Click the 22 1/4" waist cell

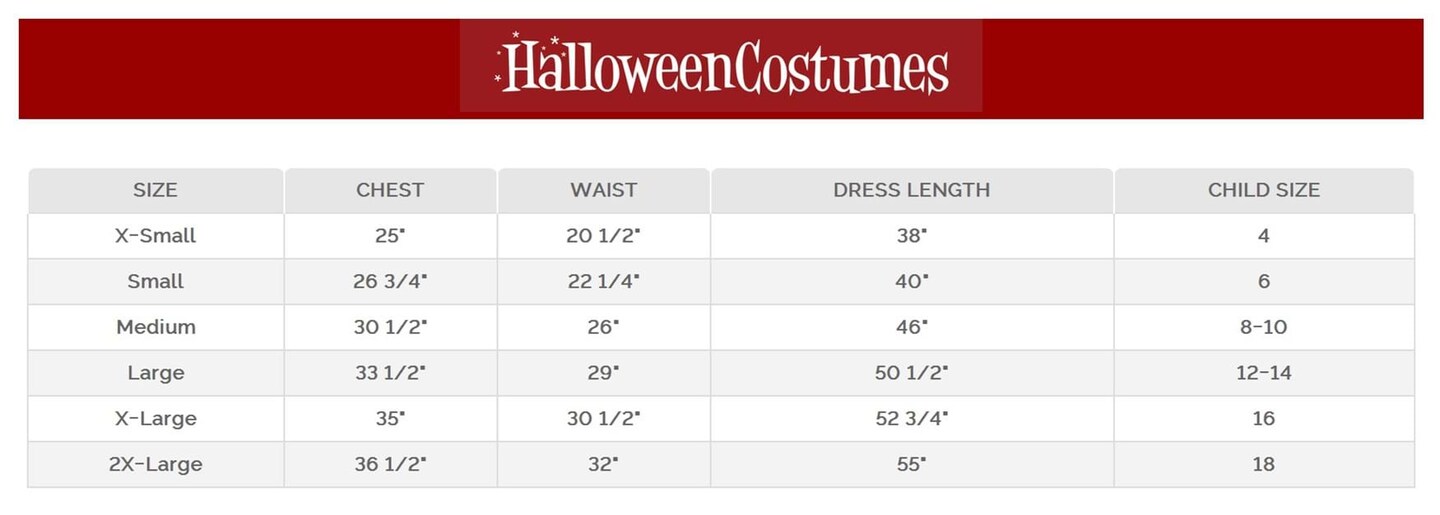(603, 282)
